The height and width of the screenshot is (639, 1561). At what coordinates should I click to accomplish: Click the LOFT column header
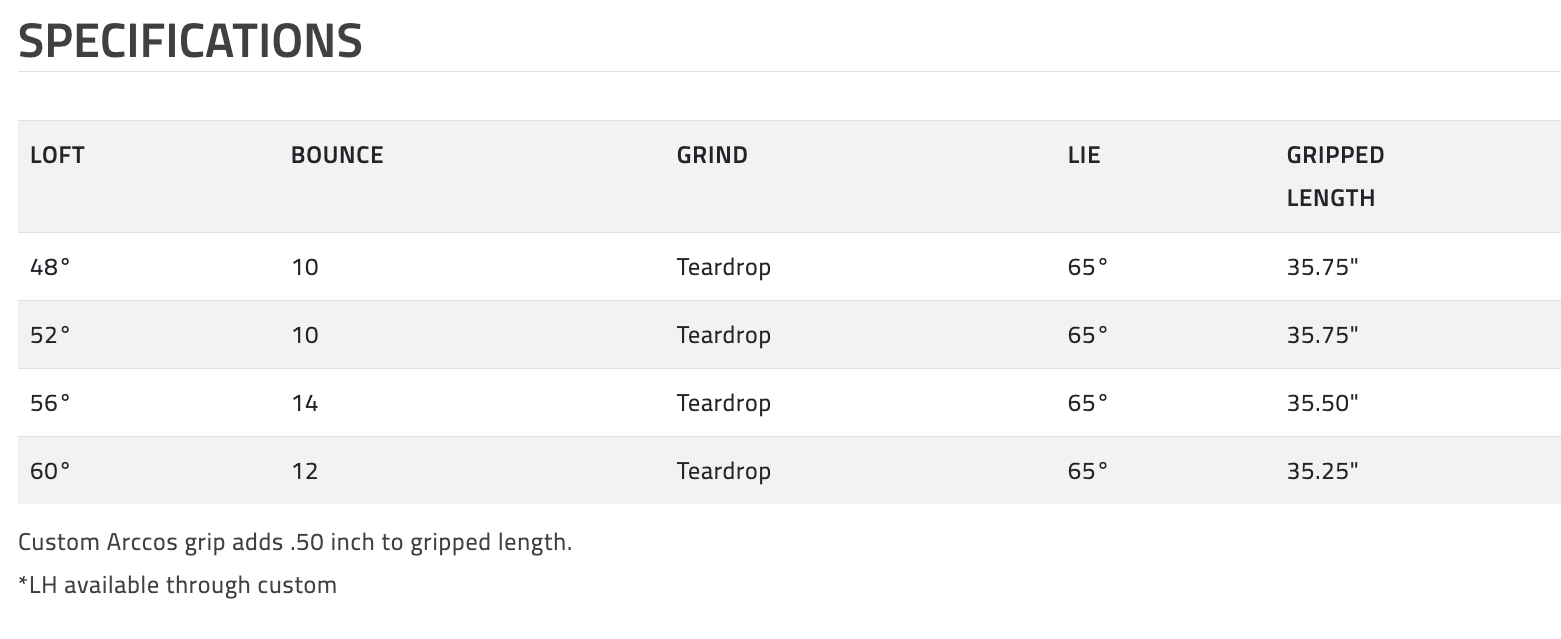57,155
